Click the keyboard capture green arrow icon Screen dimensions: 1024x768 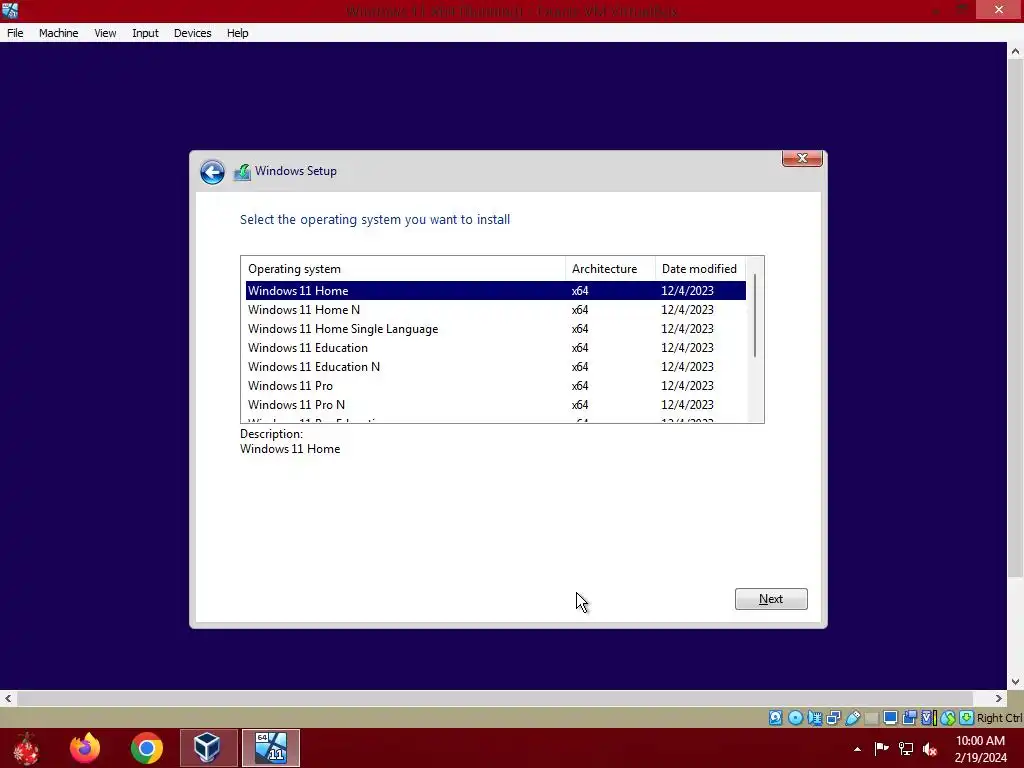pyautogui.click(x=967, y=718)
